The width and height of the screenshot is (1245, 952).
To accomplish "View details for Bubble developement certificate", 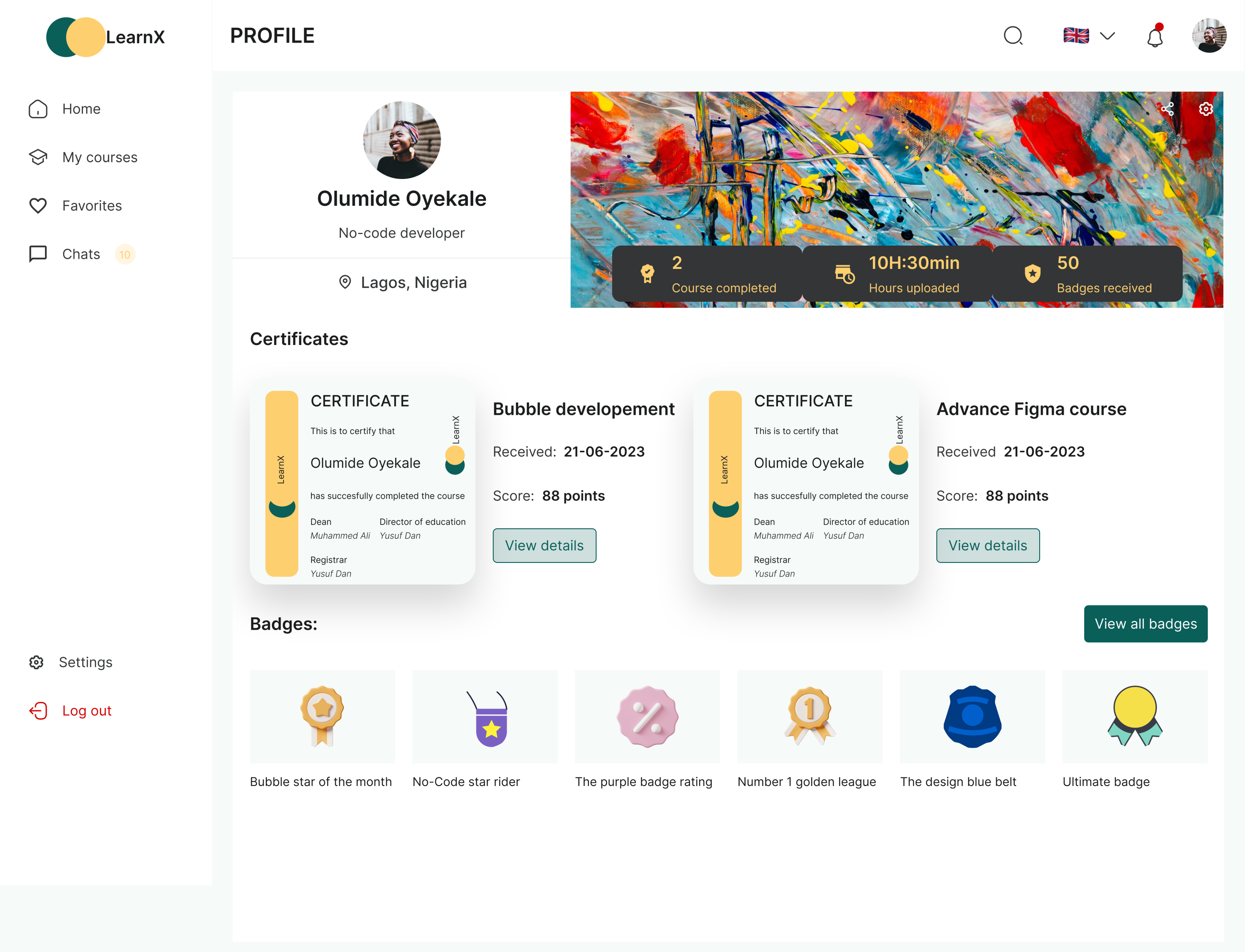I will 544,545.
